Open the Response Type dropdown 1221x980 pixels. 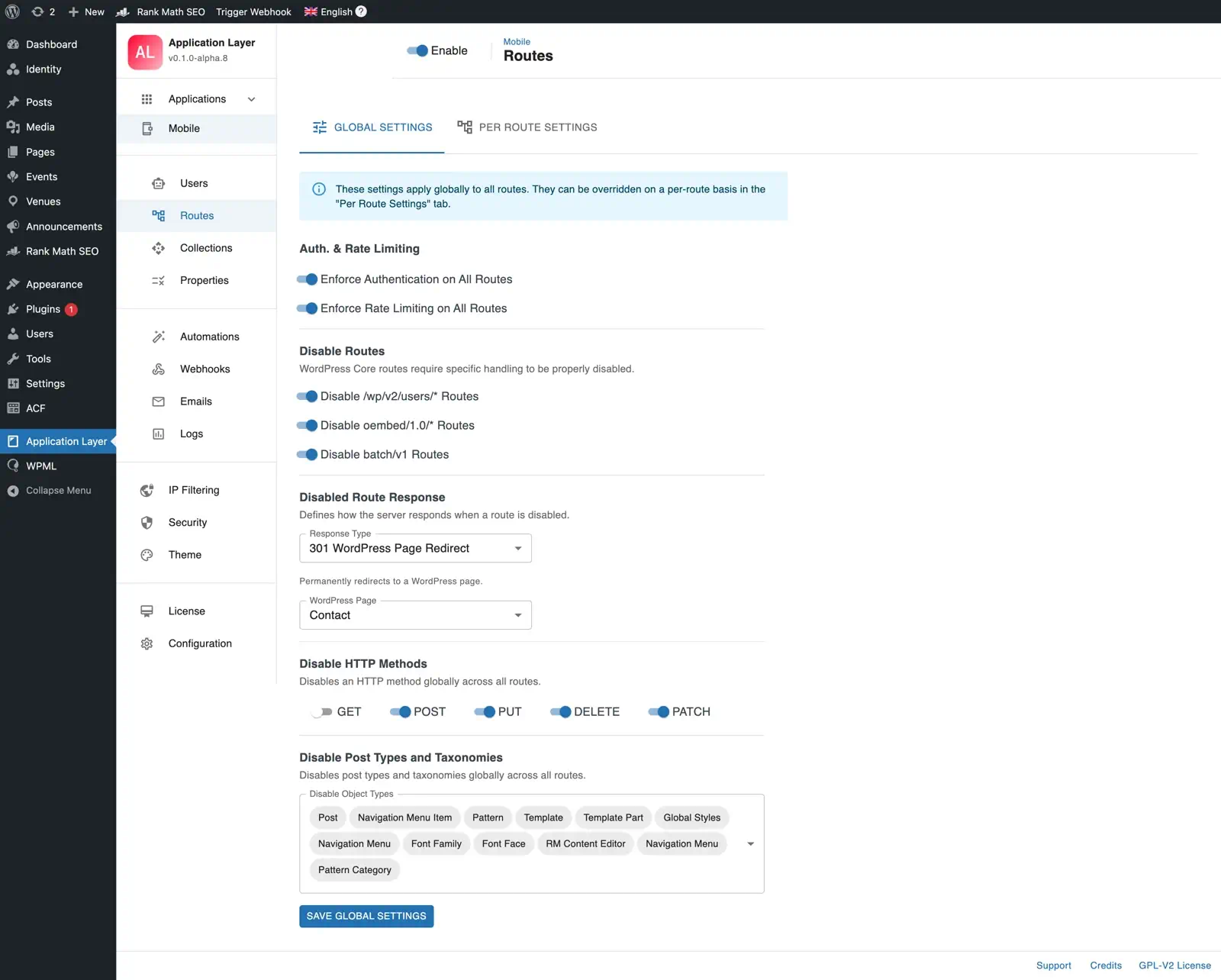click(x=415, y=548)
